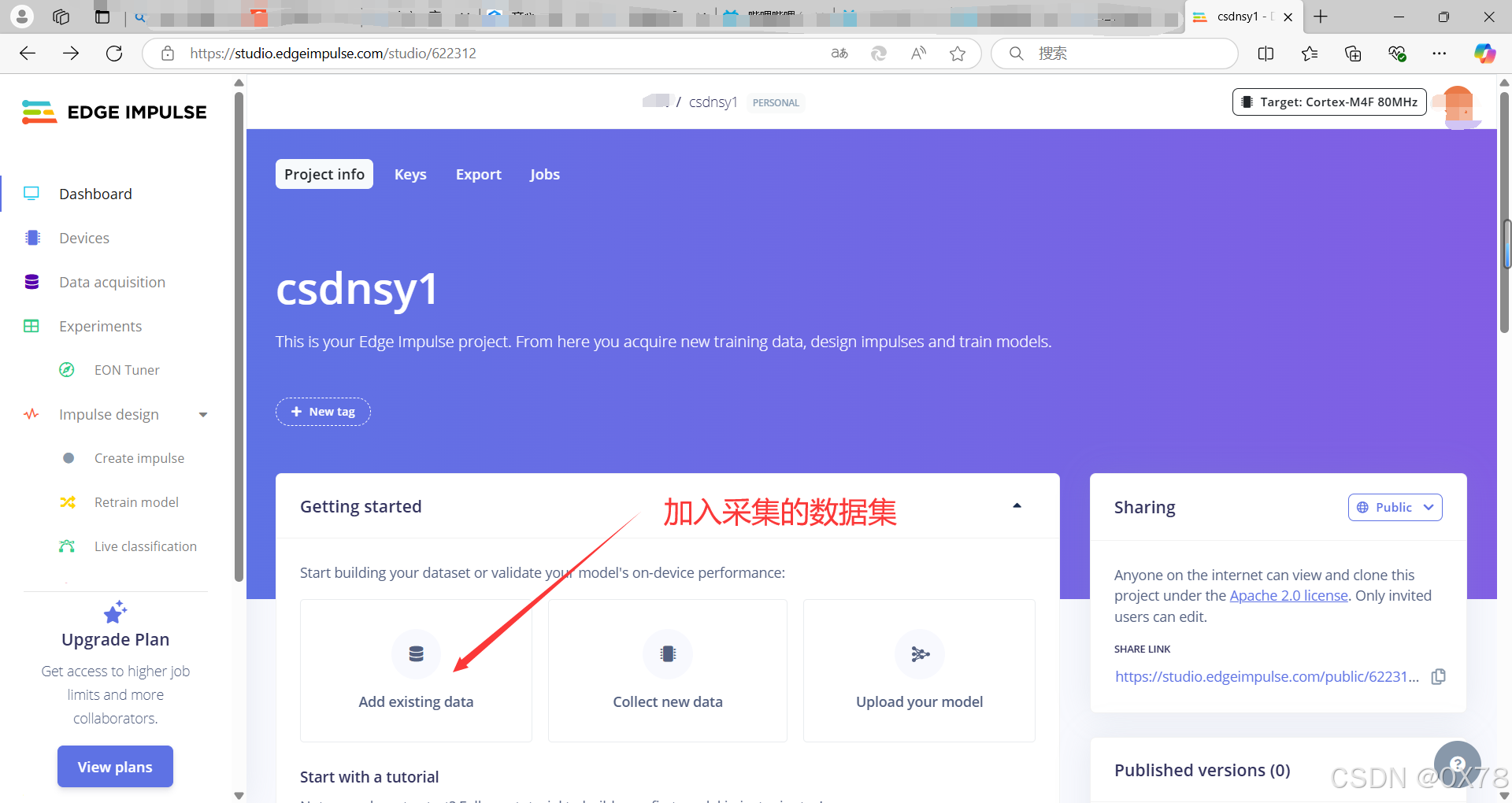Switch to the Project info tab
The width and height of the screenshot is (1512, 803).
[324, 174]
